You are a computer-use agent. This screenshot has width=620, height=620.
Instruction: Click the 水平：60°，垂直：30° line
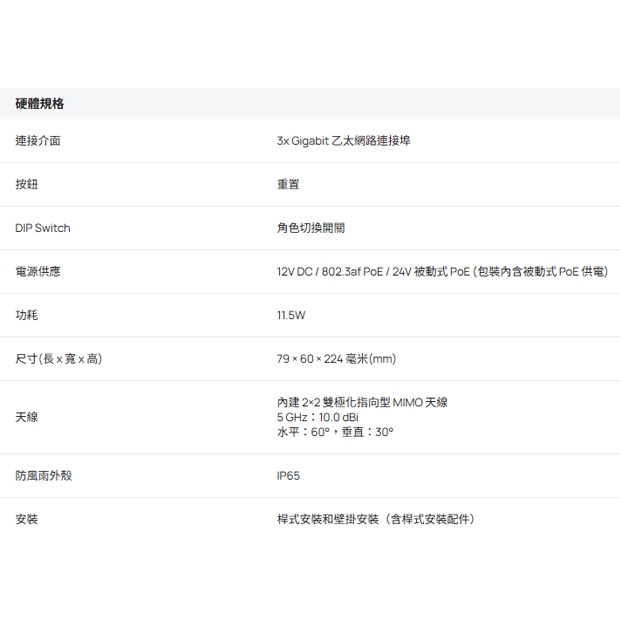(335, 432)
